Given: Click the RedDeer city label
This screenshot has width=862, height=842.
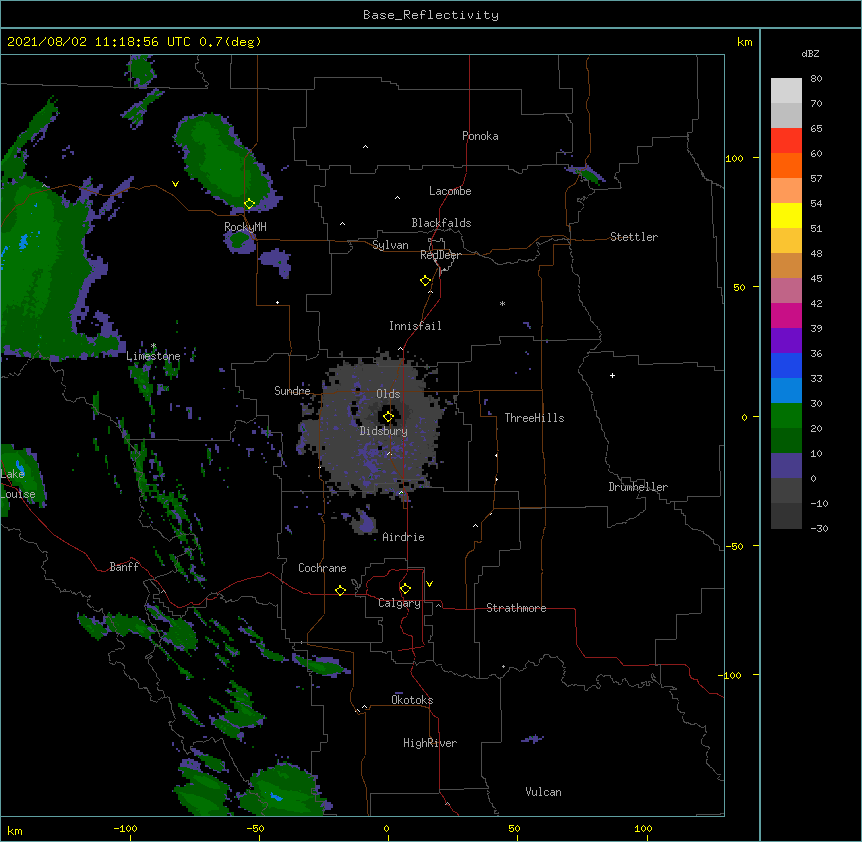Looking at the screenshot, I should 440,255.
